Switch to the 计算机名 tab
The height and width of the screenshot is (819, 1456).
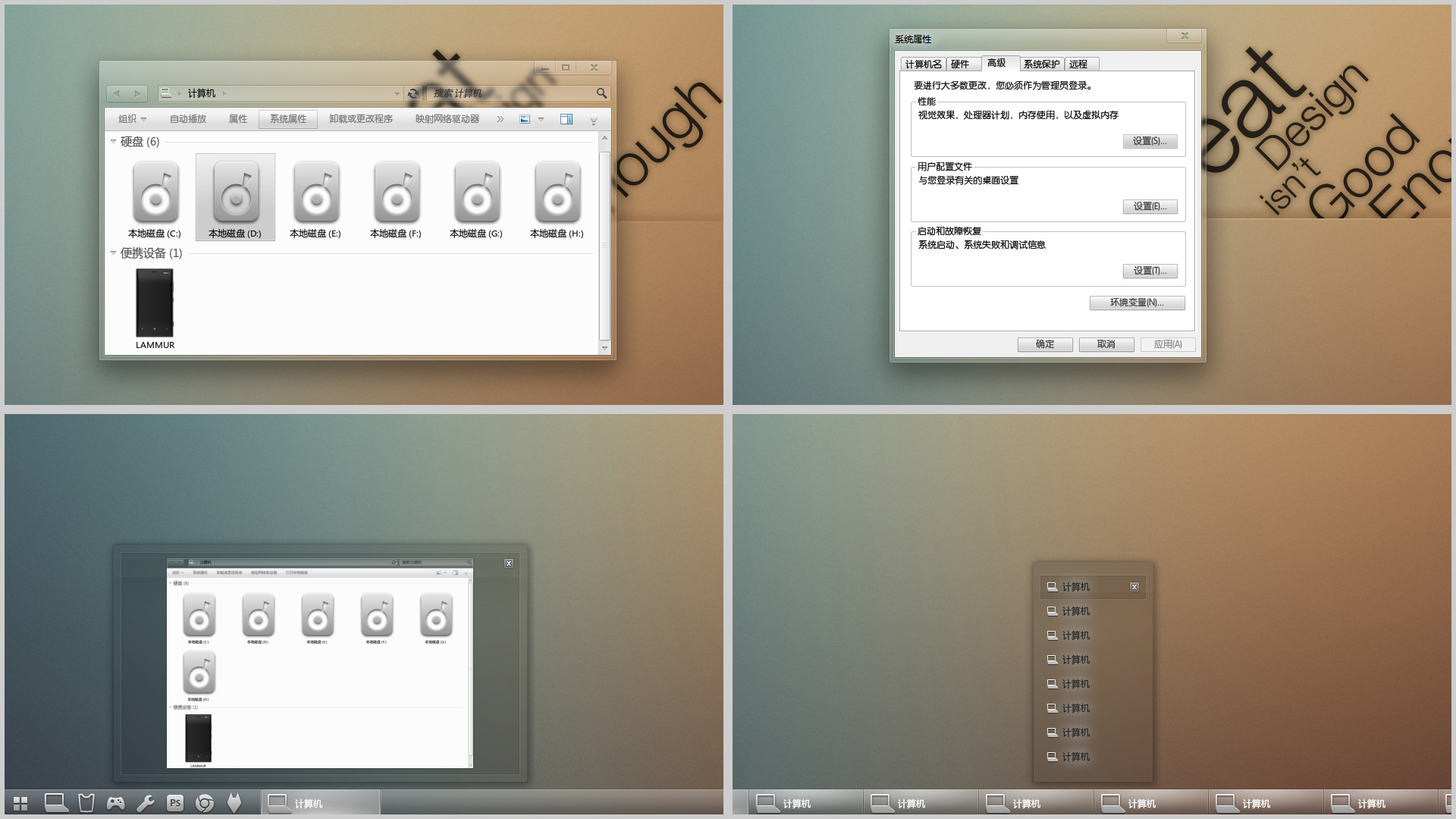[x=923, y=64]
